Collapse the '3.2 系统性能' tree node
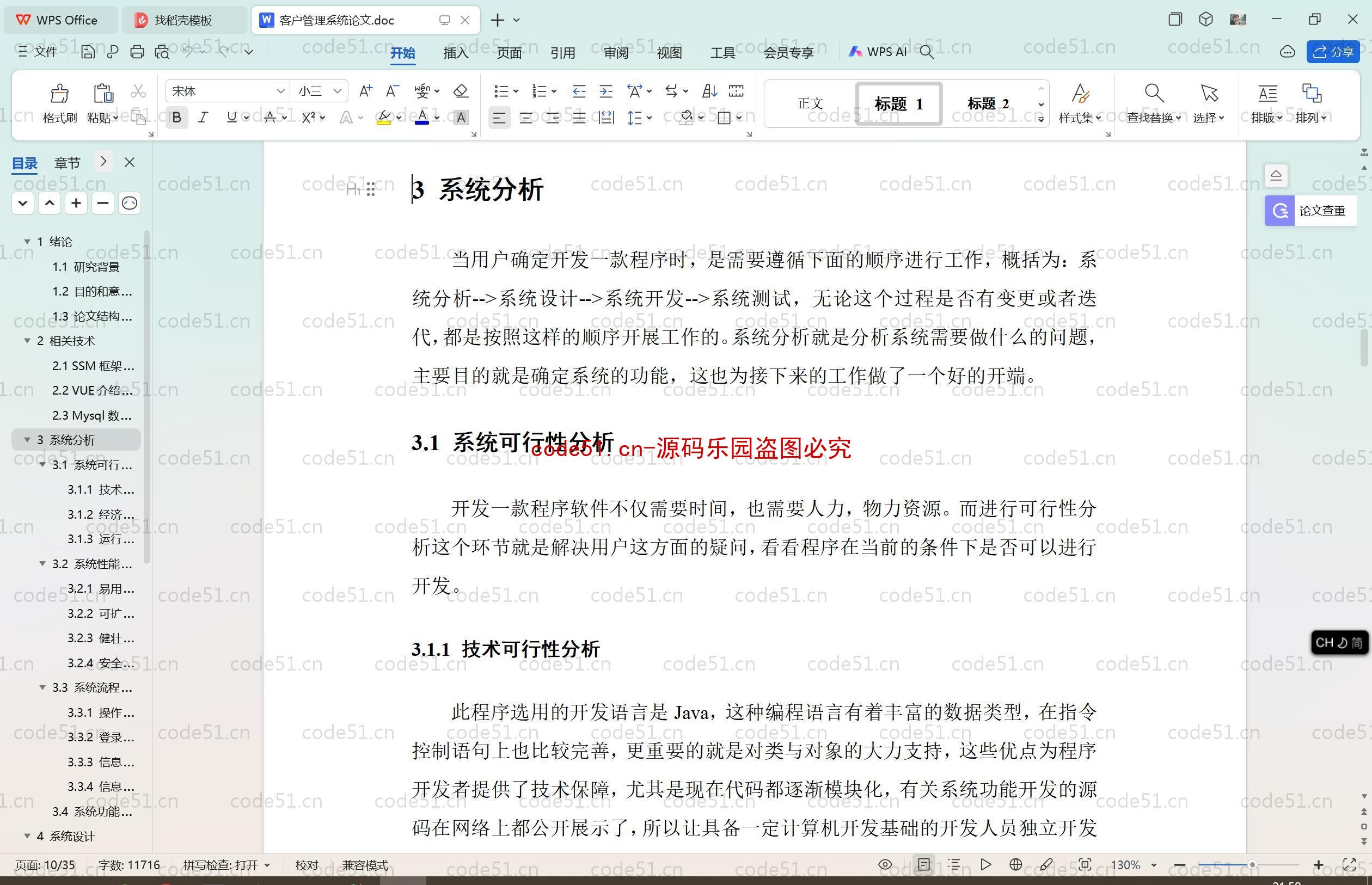Screen dimensions: 1372x885 [x=42, y=564]
